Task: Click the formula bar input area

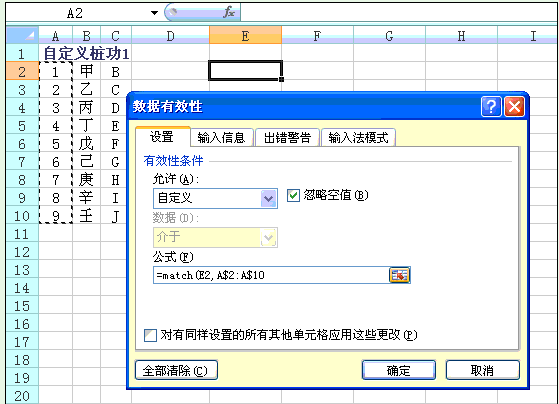Action: (399, 12)
